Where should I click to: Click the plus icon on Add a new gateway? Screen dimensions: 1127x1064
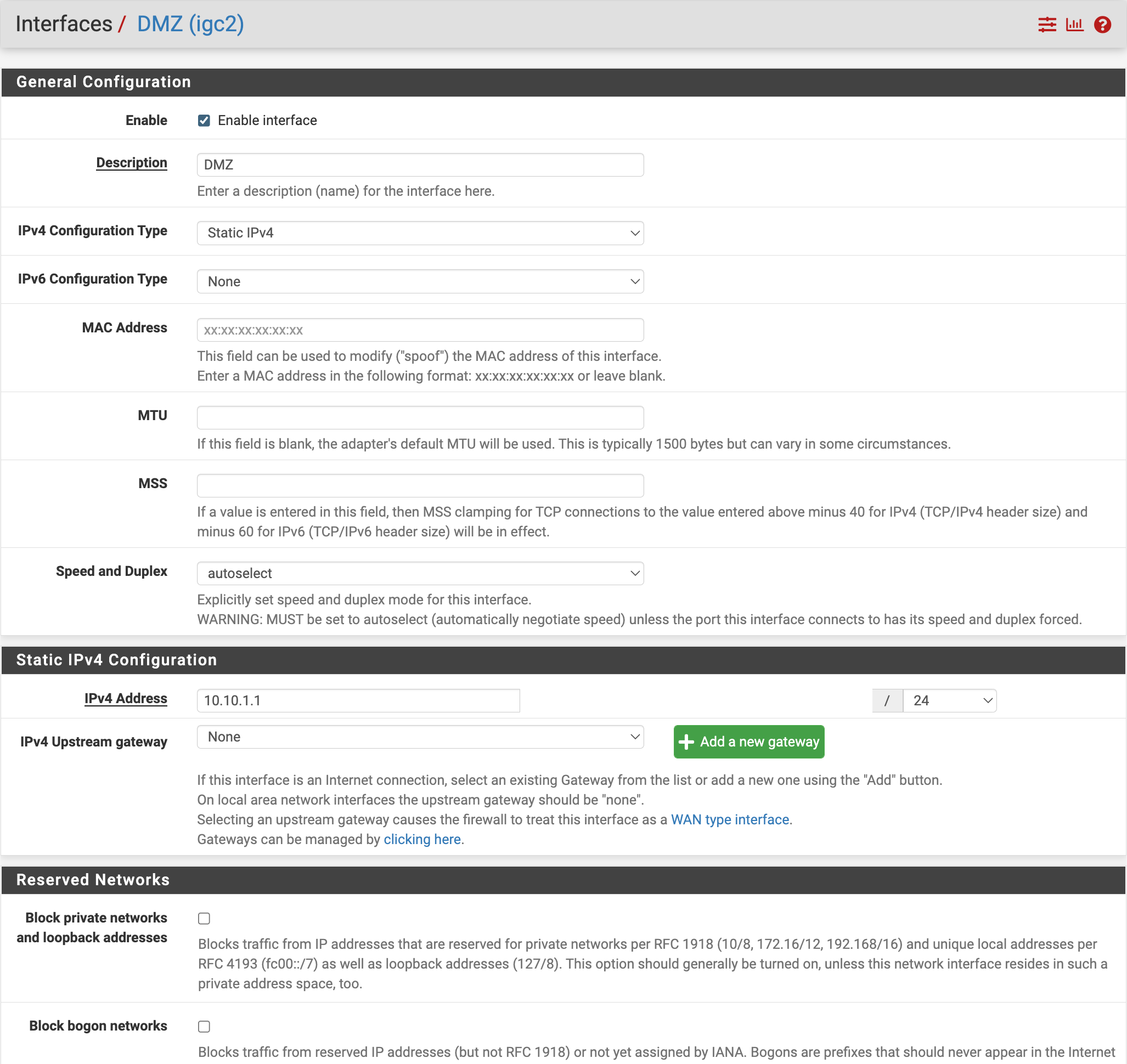tap(686, 742)
